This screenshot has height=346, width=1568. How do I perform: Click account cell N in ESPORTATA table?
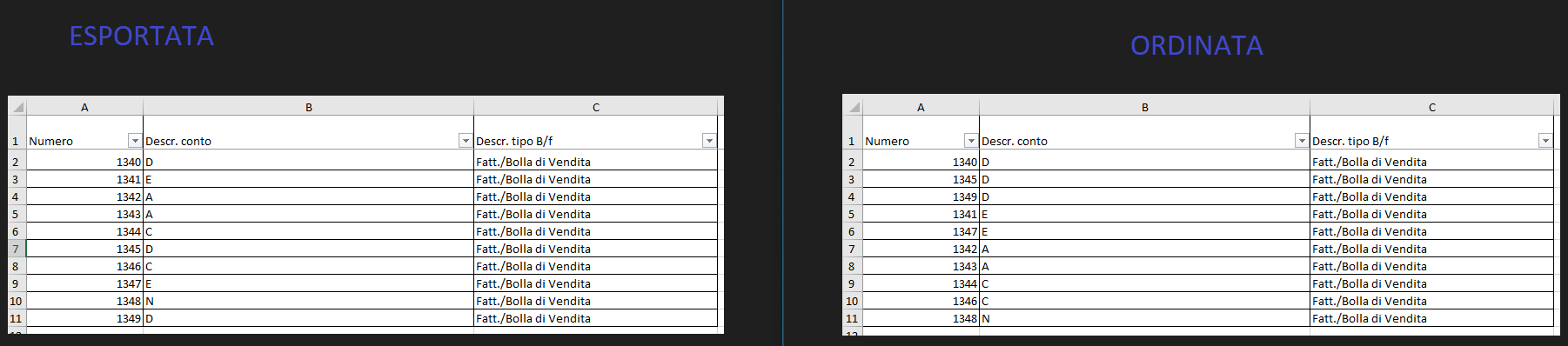309,301
